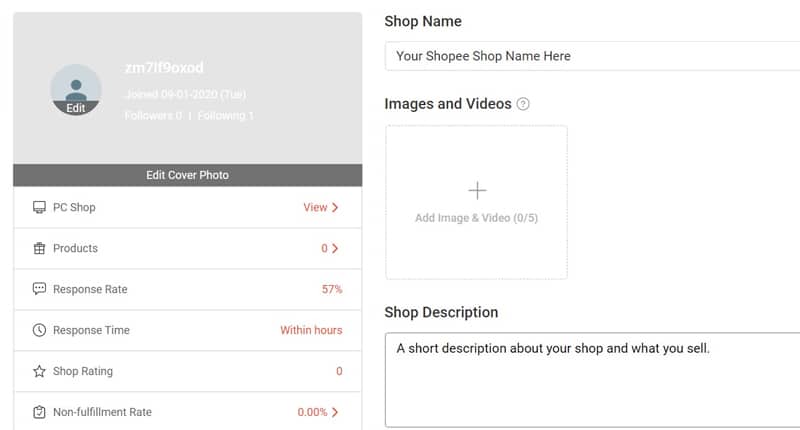Click the Response Rate chat bubble icon
The height and width of the screenshot is (430, 800).
click(x=39, y=290)
